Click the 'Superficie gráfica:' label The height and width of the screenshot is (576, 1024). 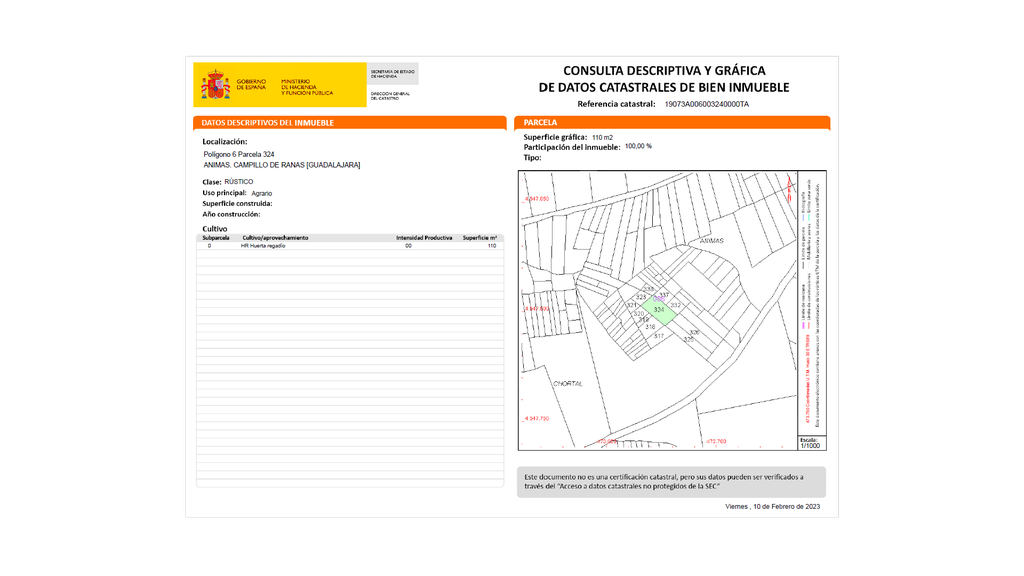[555, 137]
